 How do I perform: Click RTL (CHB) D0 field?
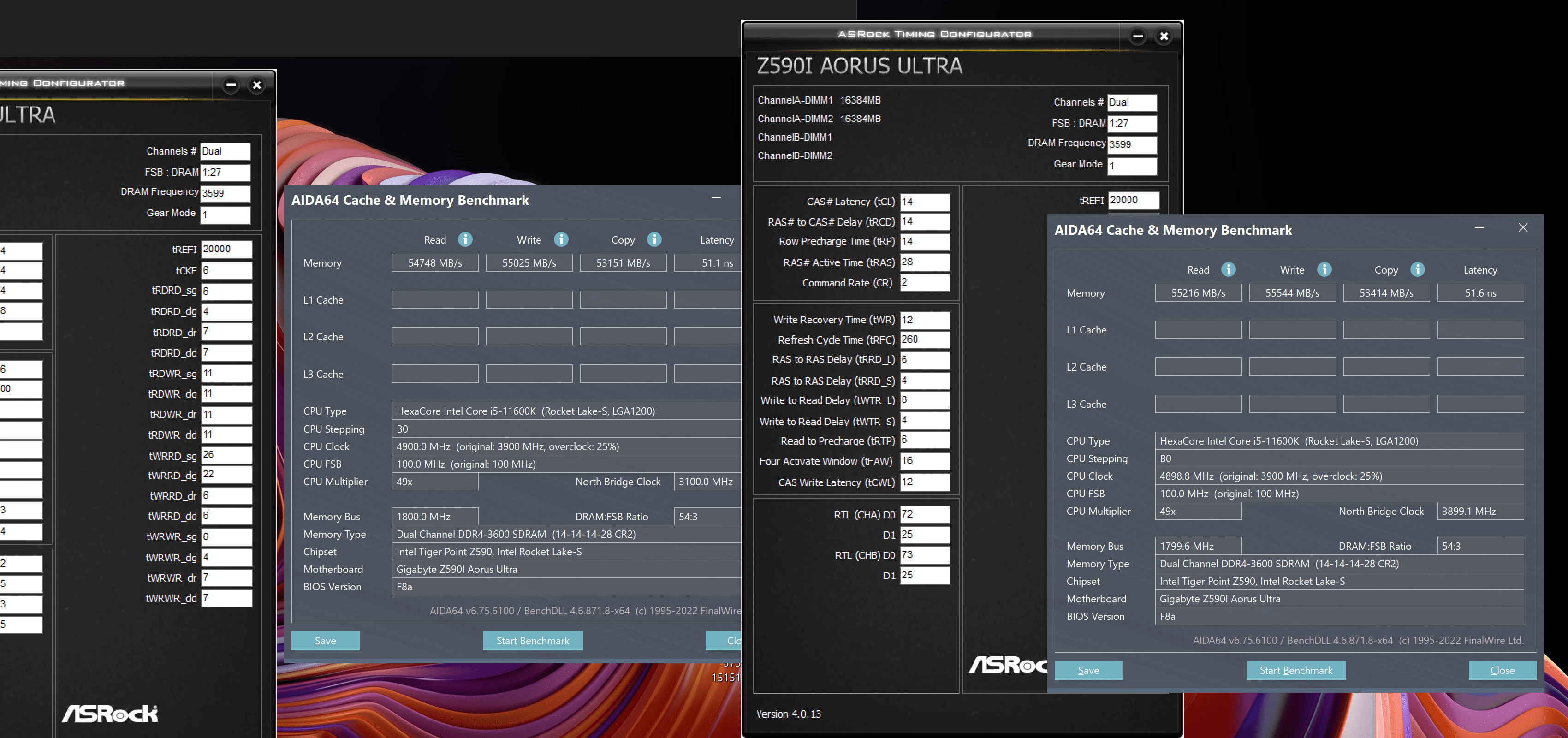point(925,555)
